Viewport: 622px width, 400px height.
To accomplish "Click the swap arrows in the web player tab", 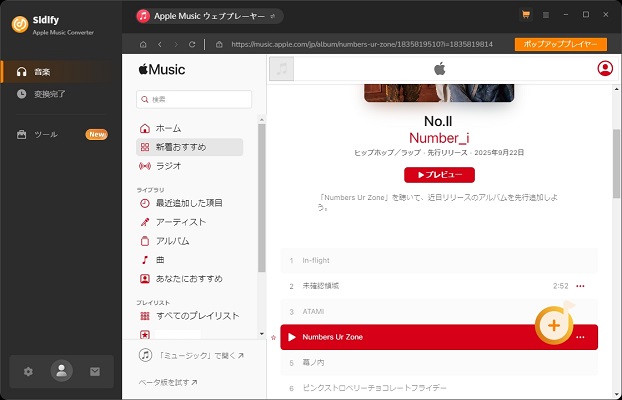I will coord(273,16).
